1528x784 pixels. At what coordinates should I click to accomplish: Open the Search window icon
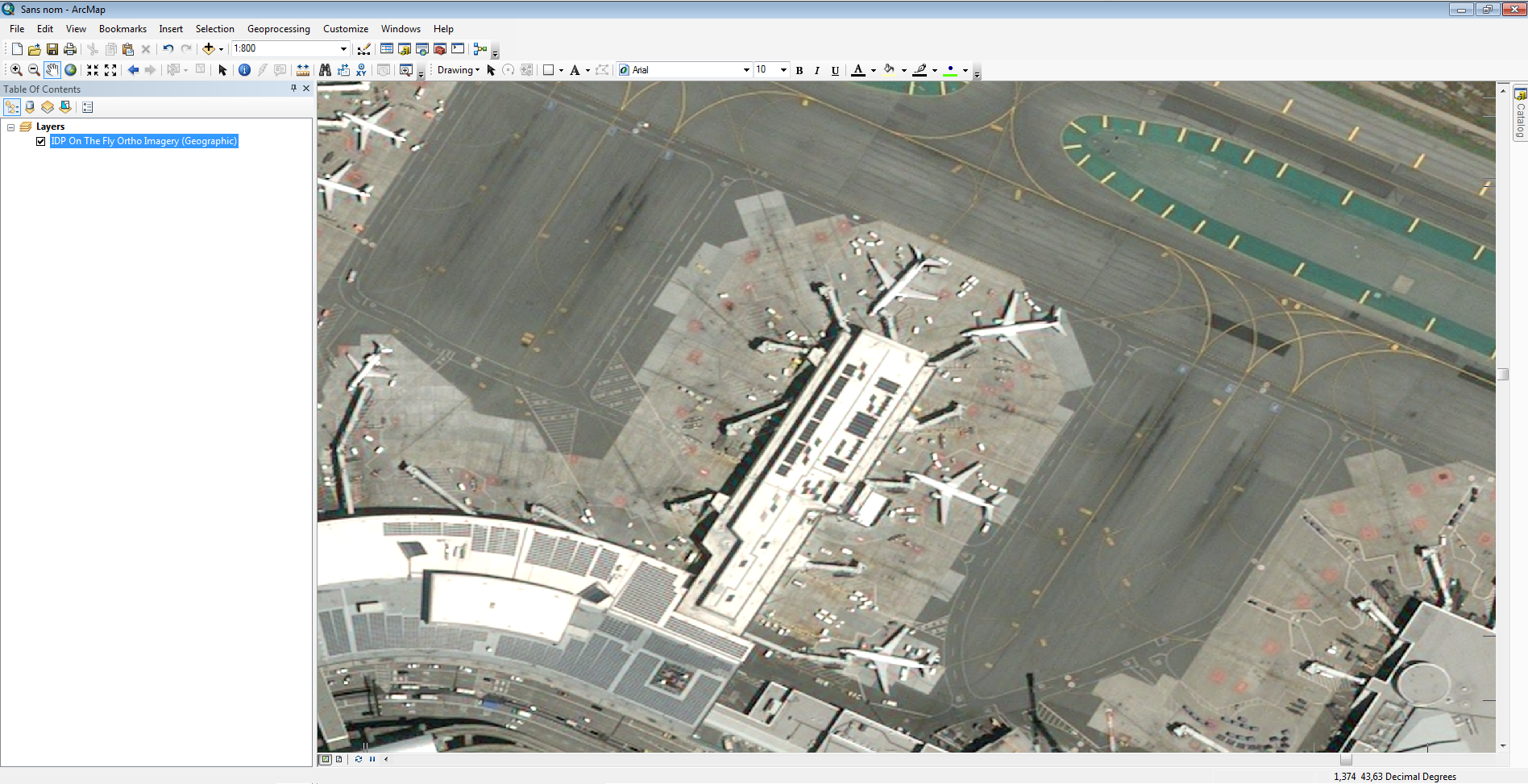(422, 49)
